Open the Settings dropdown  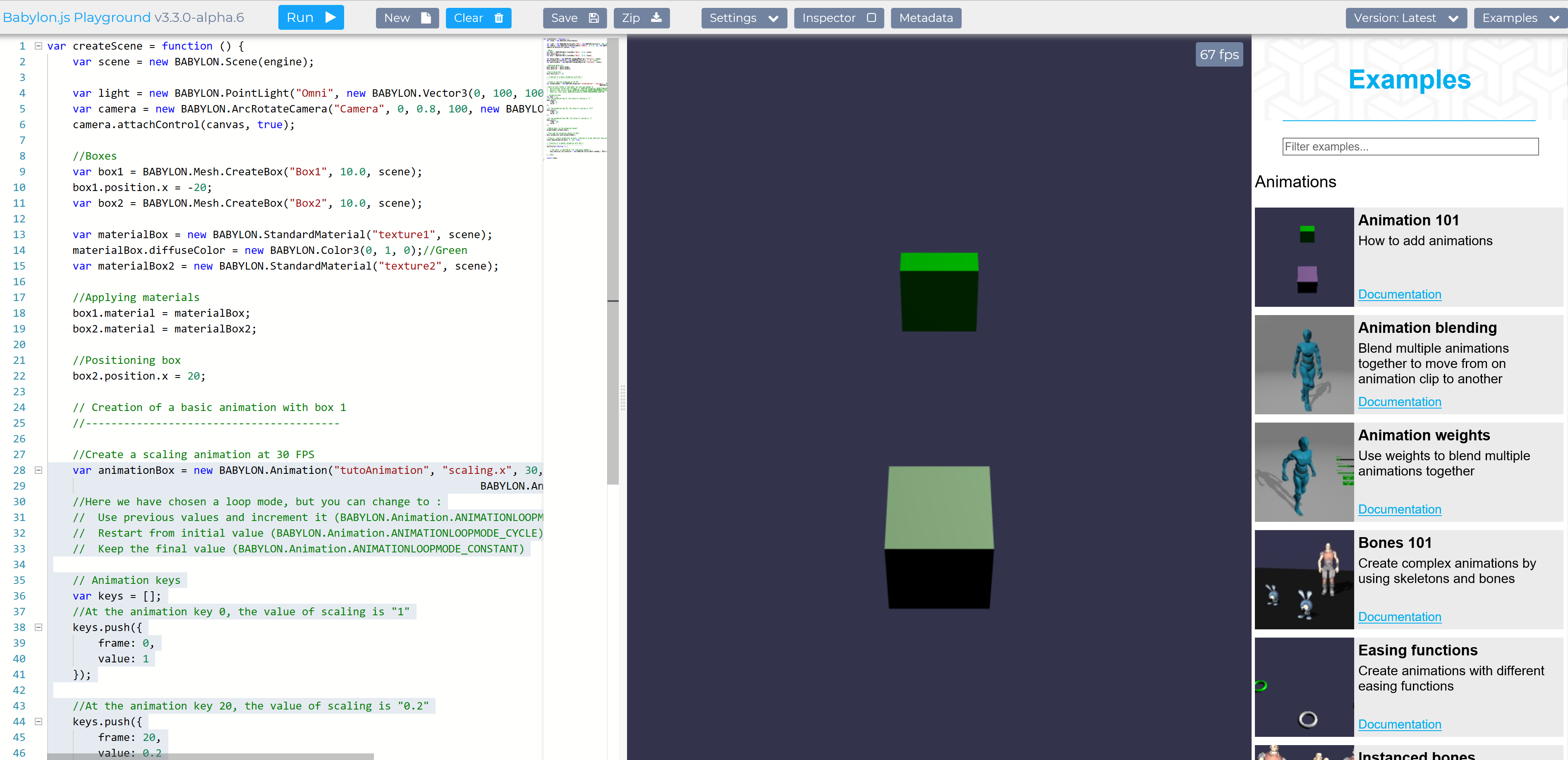pyautogui.click(x=744, y=18)
